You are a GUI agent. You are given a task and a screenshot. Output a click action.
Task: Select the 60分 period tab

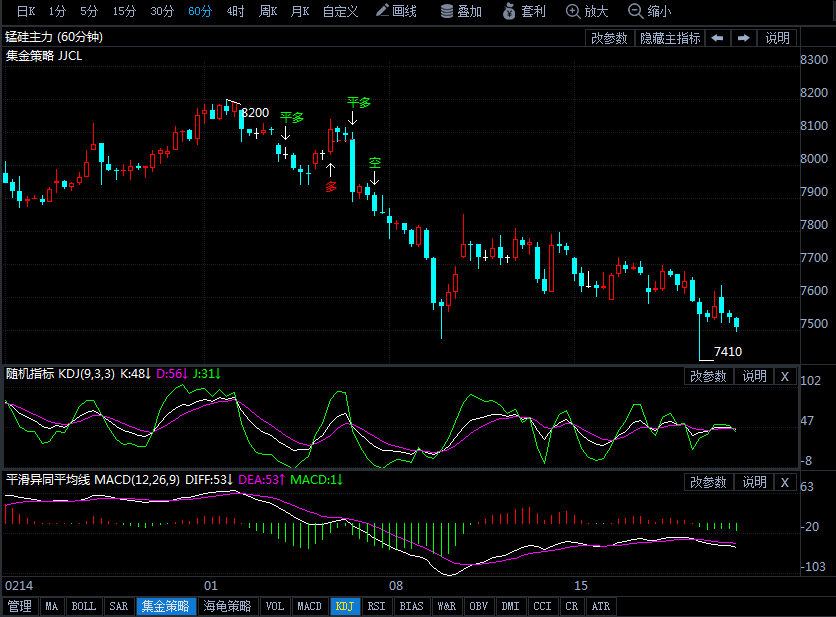tap(200, 11)
